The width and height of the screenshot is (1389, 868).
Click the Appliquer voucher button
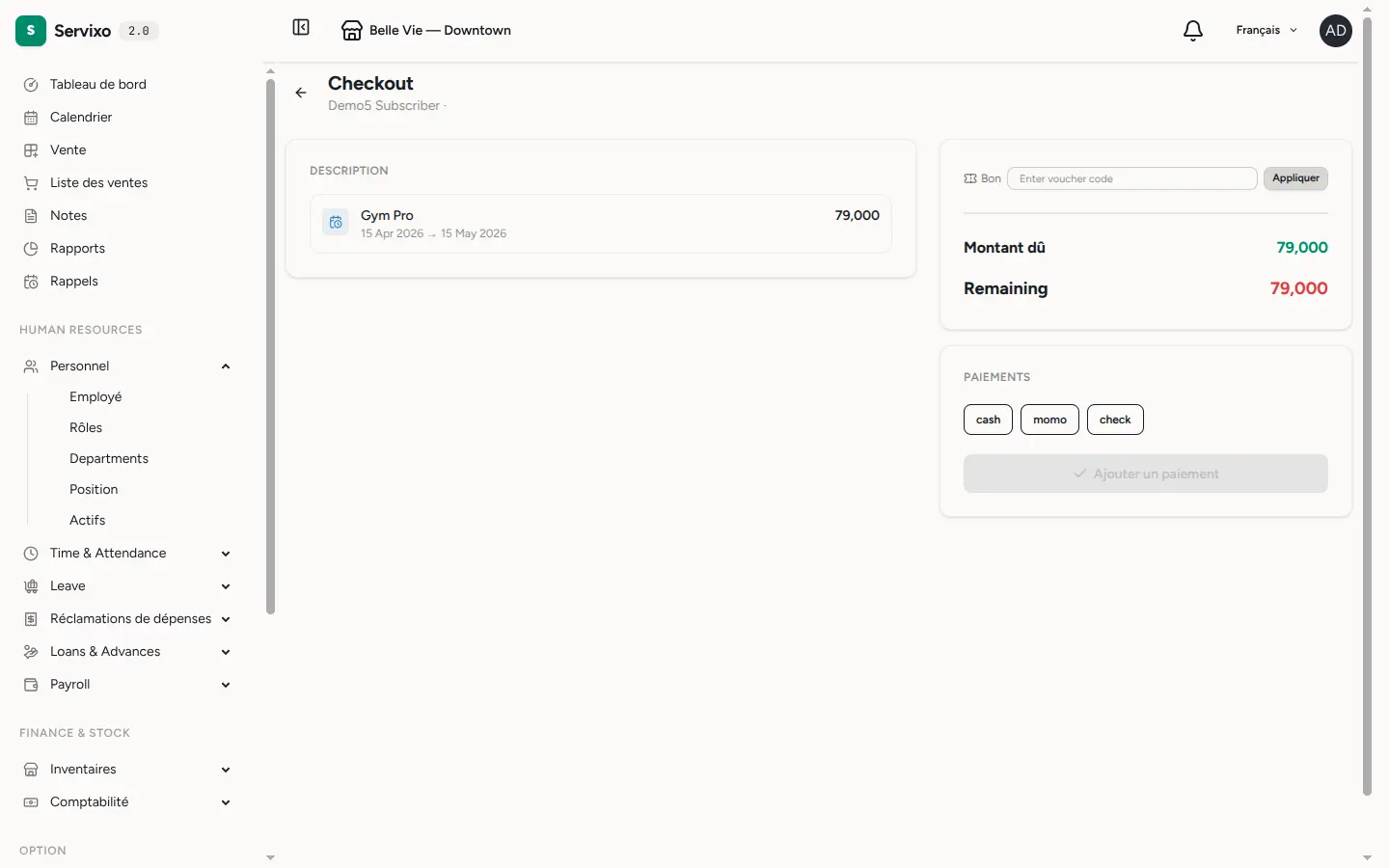(1295, 178)
